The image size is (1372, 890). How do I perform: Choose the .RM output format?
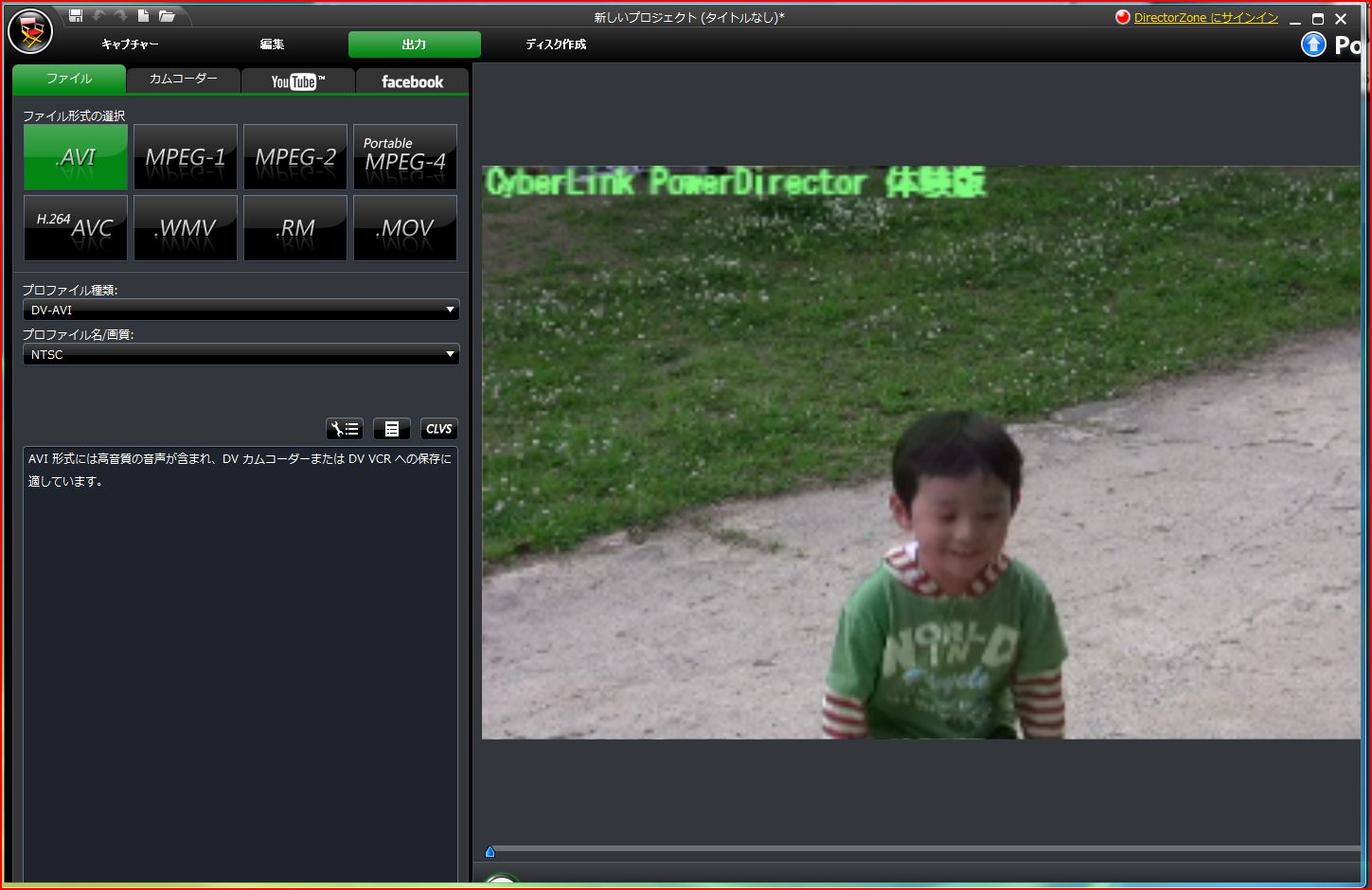click(x=295, y=227)
